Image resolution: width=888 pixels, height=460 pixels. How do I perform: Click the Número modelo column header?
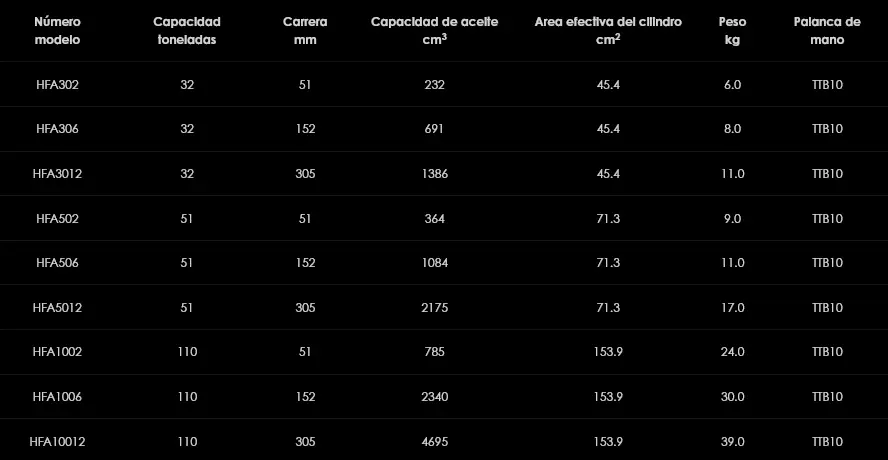57,31
